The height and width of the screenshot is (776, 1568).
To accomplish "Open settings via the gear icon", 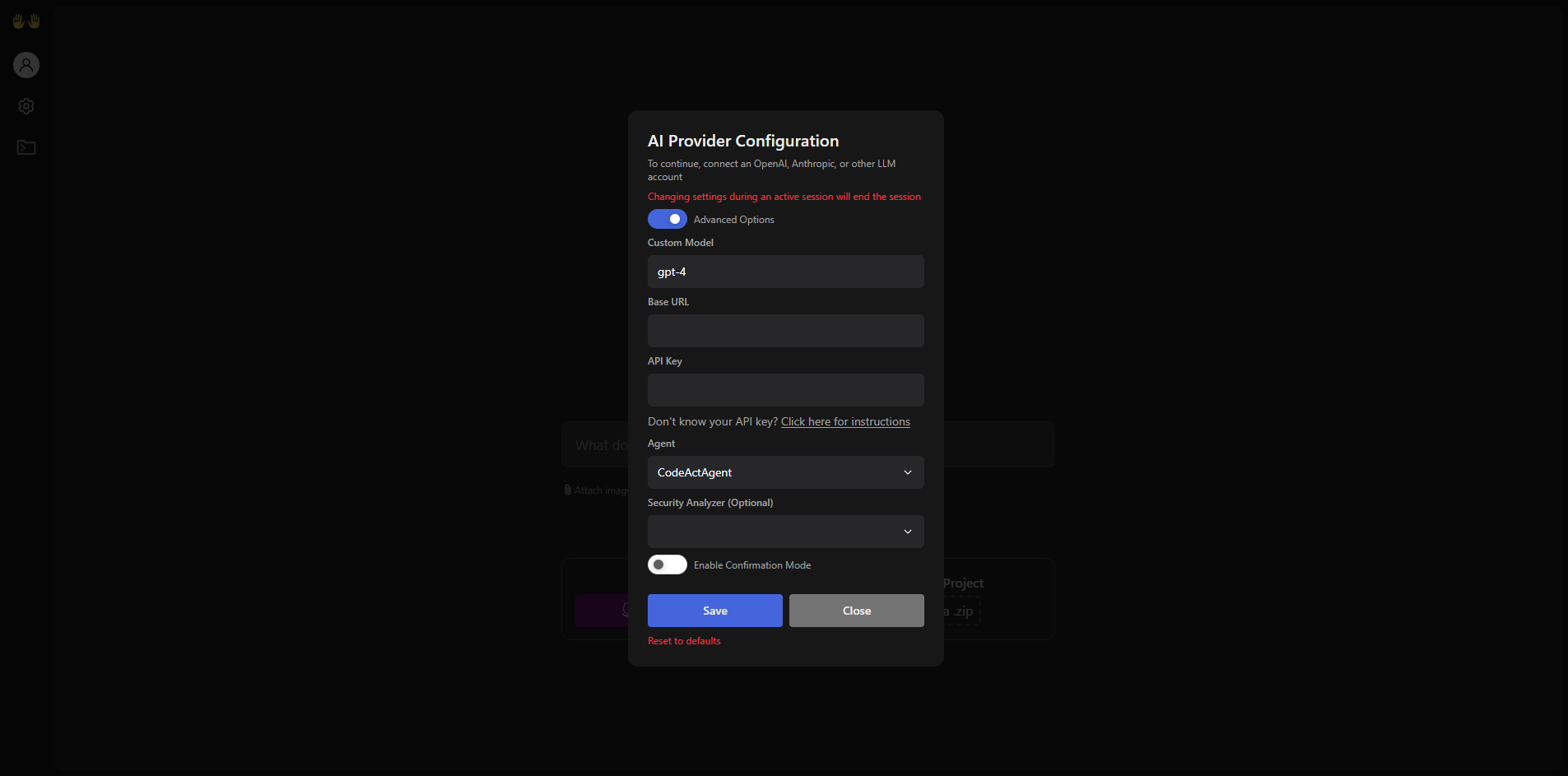I will tap(26, 106).
